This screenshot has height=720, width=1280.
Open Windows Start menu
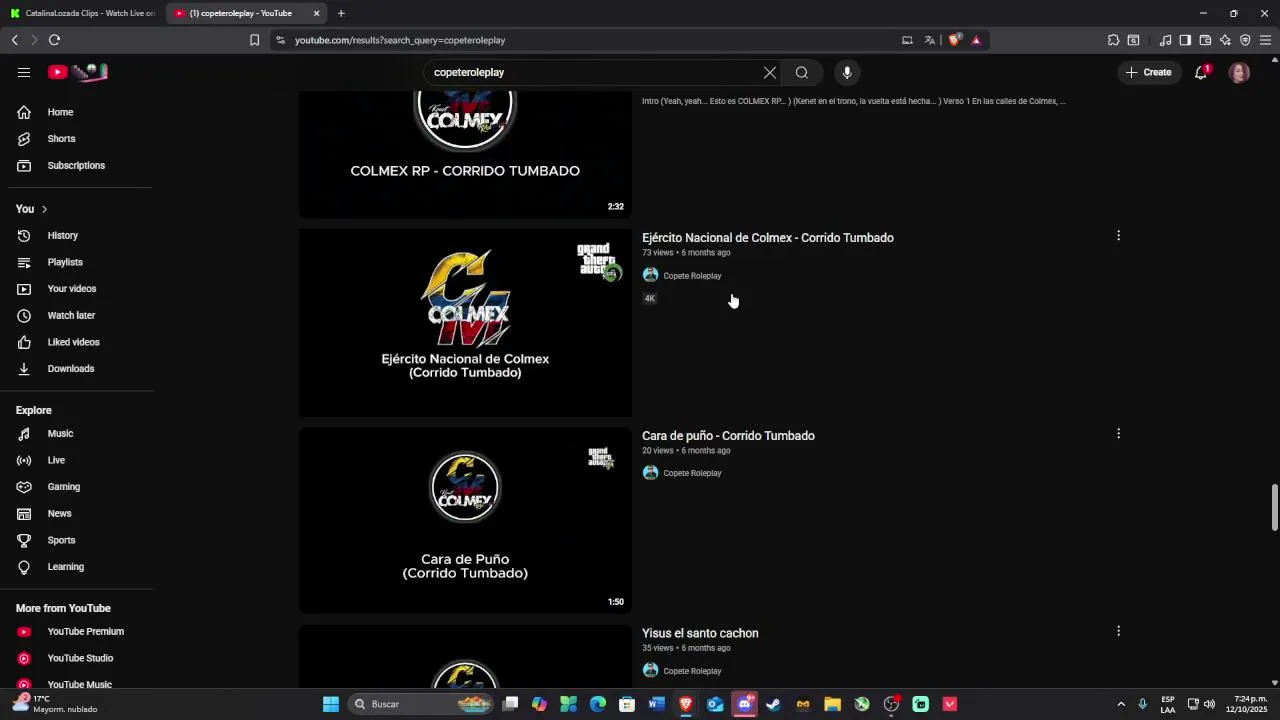[331, 704]
